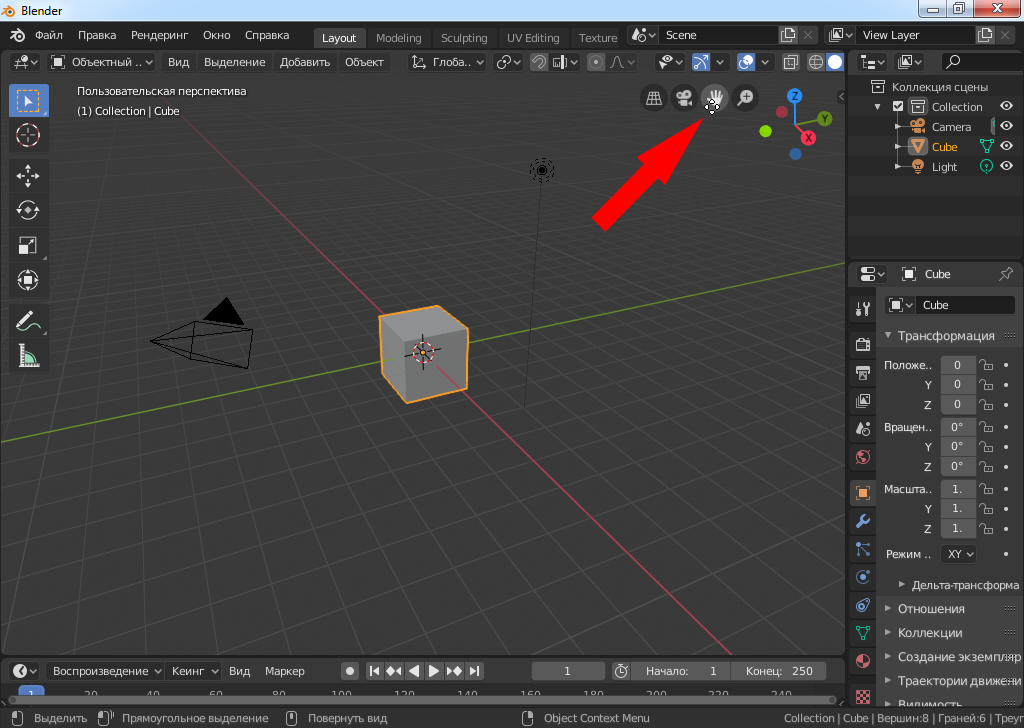Open the rotation mode XY dropdown
The width and height of the screenshot is (1024, 728).
pyautogui.click(x=960, y=554)
